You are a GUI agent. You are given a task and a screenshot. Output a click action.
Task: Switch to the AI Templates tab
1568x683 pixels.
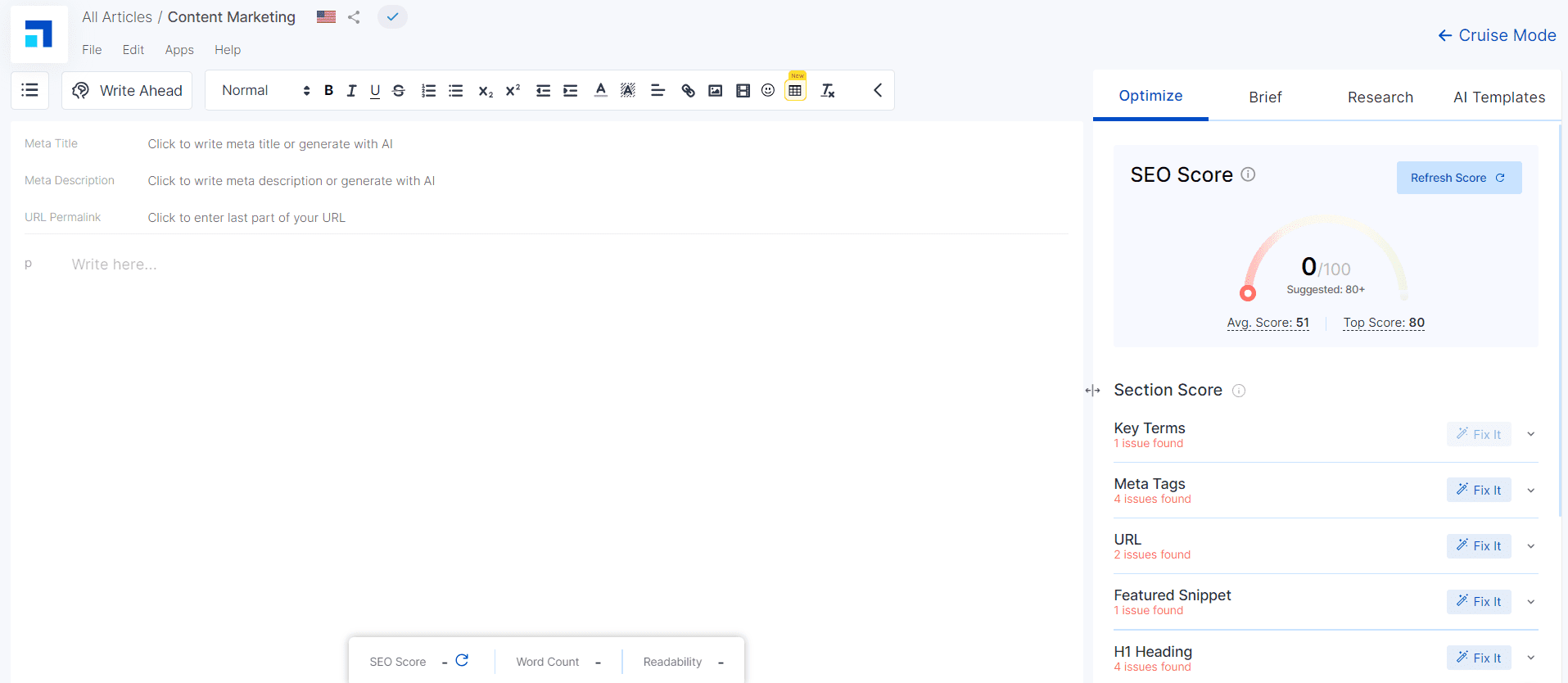(1499, 97)
